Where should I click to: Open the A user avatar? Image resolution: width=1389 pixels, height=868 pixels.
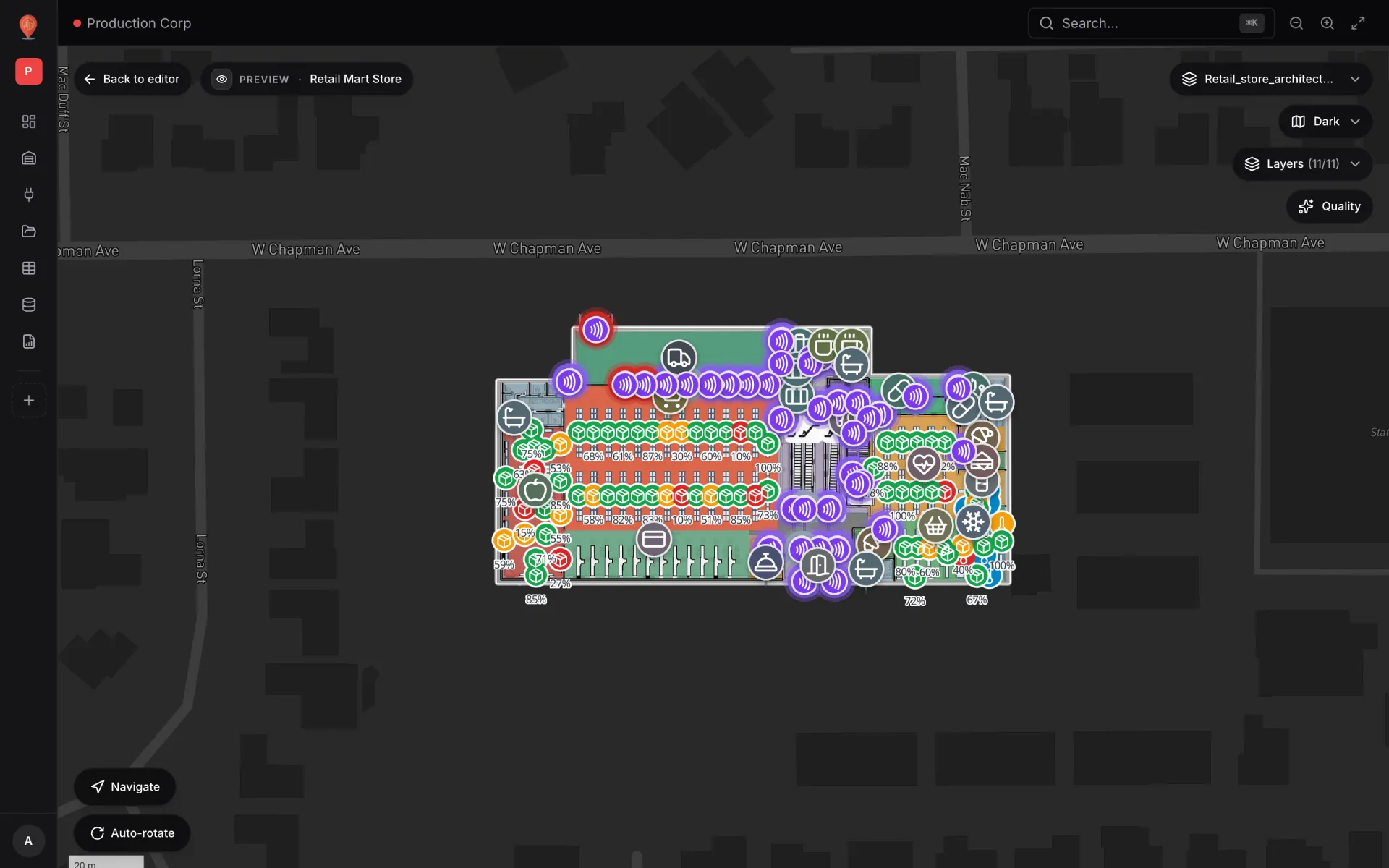pos(28,841)
